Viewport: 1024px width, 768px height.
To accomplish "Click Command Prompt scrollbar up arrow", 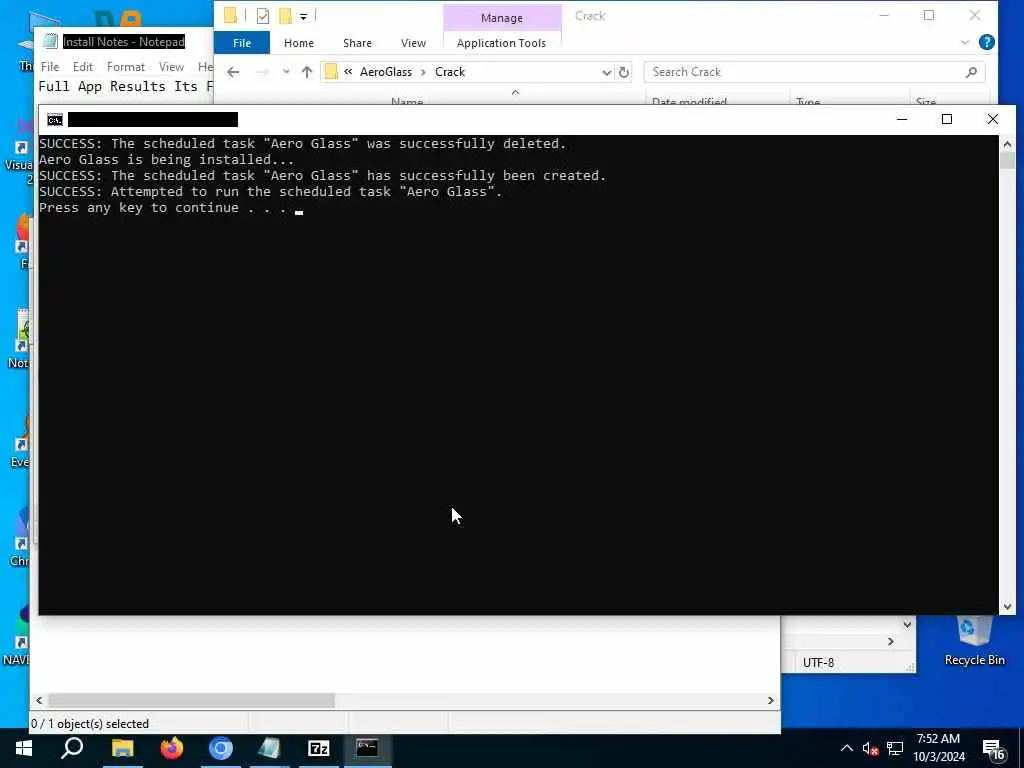I will pyautogui.click(x=1007, y=144).
